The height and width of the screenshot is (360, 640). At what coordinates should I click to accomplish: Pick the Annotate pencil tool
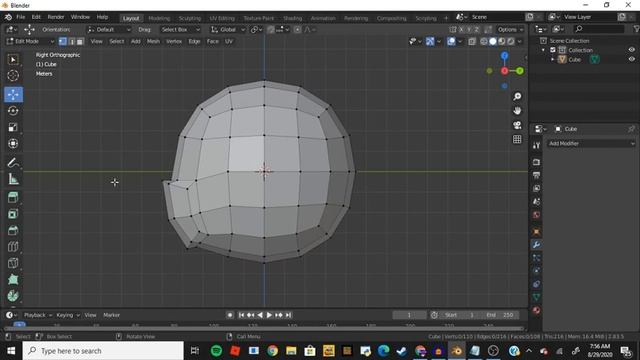(13, 162)
